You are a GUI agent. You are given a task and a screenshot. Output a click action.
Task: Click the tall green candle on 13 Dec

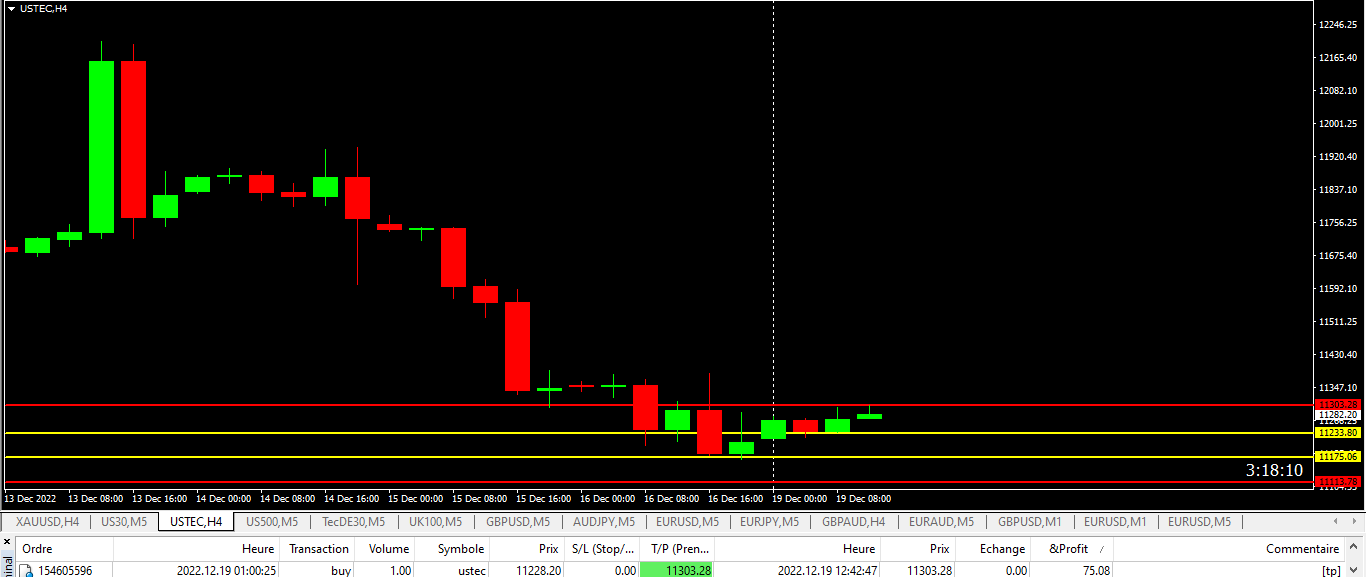click(101, 147)
